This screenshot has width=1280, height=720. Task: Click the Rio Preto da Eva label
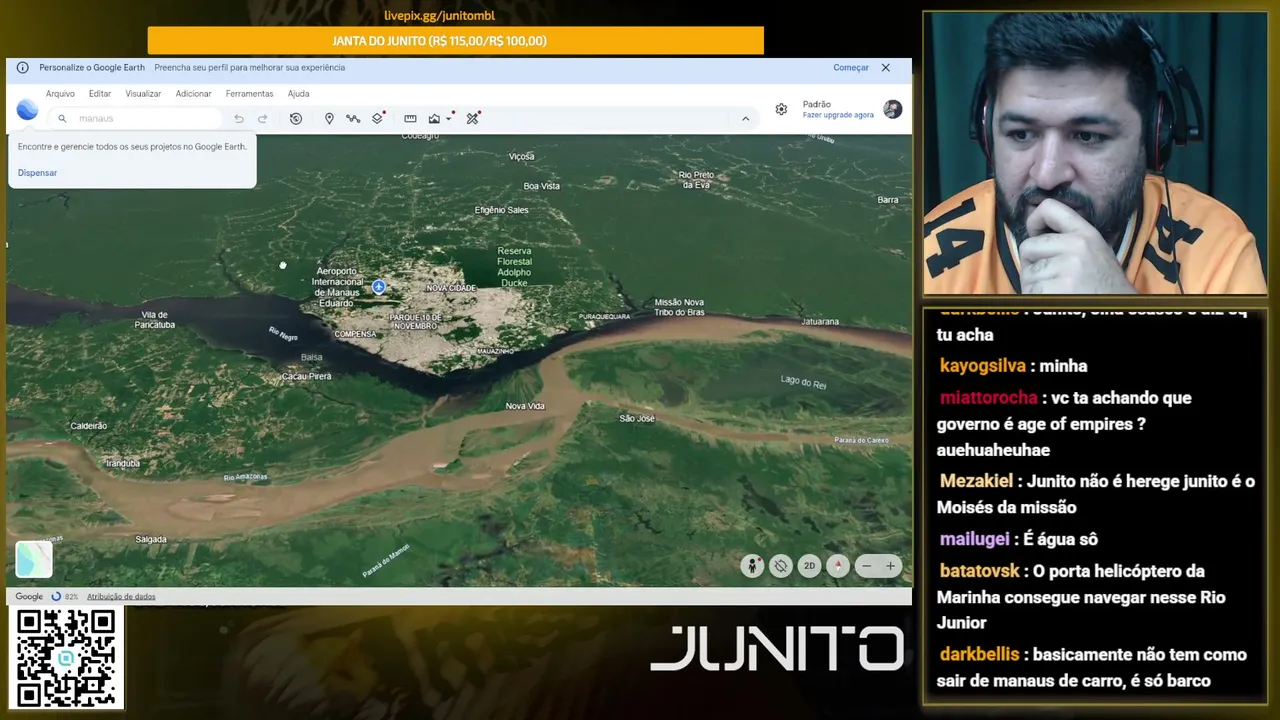(x=696, y=180)
